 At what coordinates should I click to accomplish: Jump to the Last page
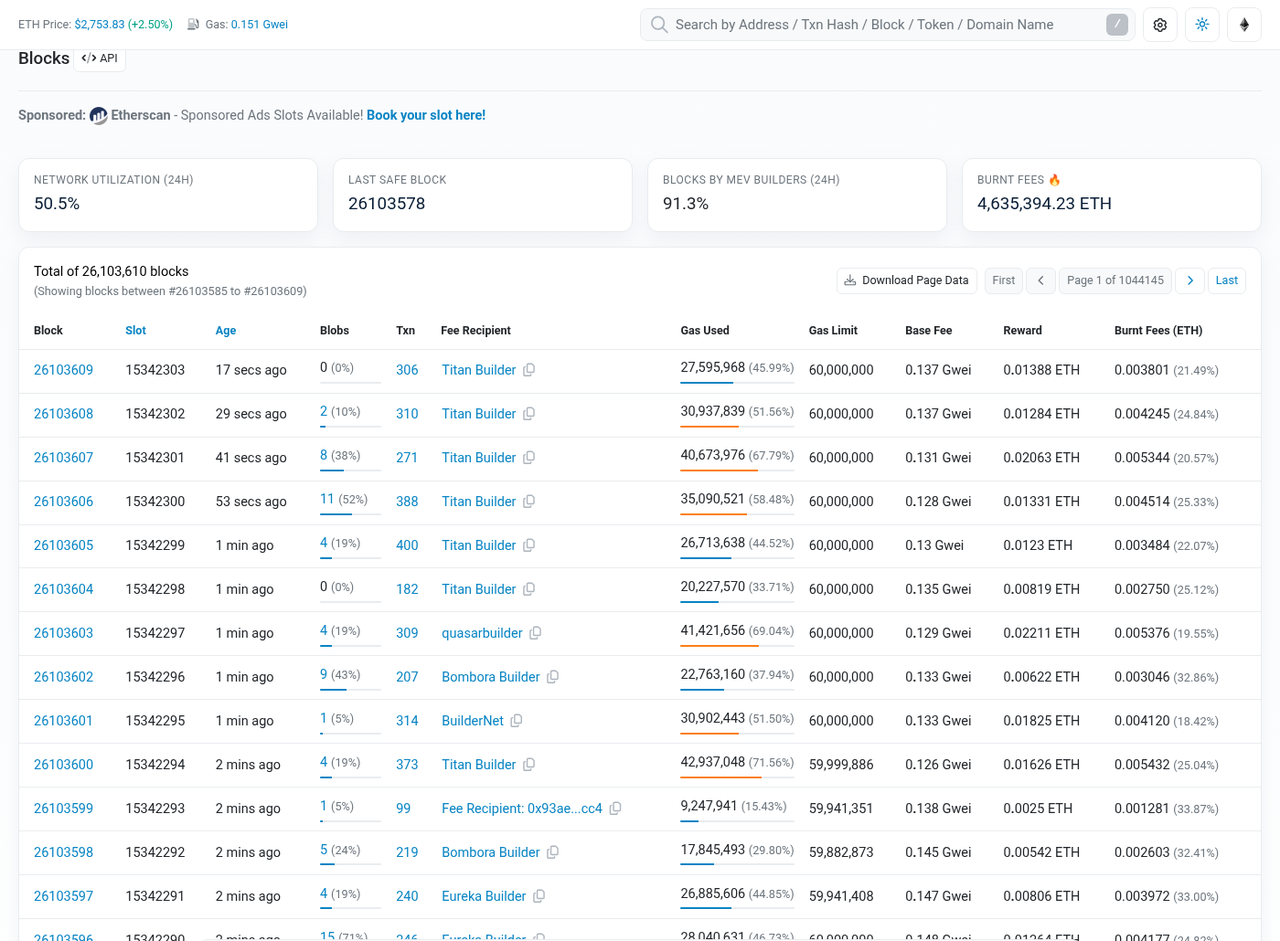pyautogui.click(x=1227, y=280)
